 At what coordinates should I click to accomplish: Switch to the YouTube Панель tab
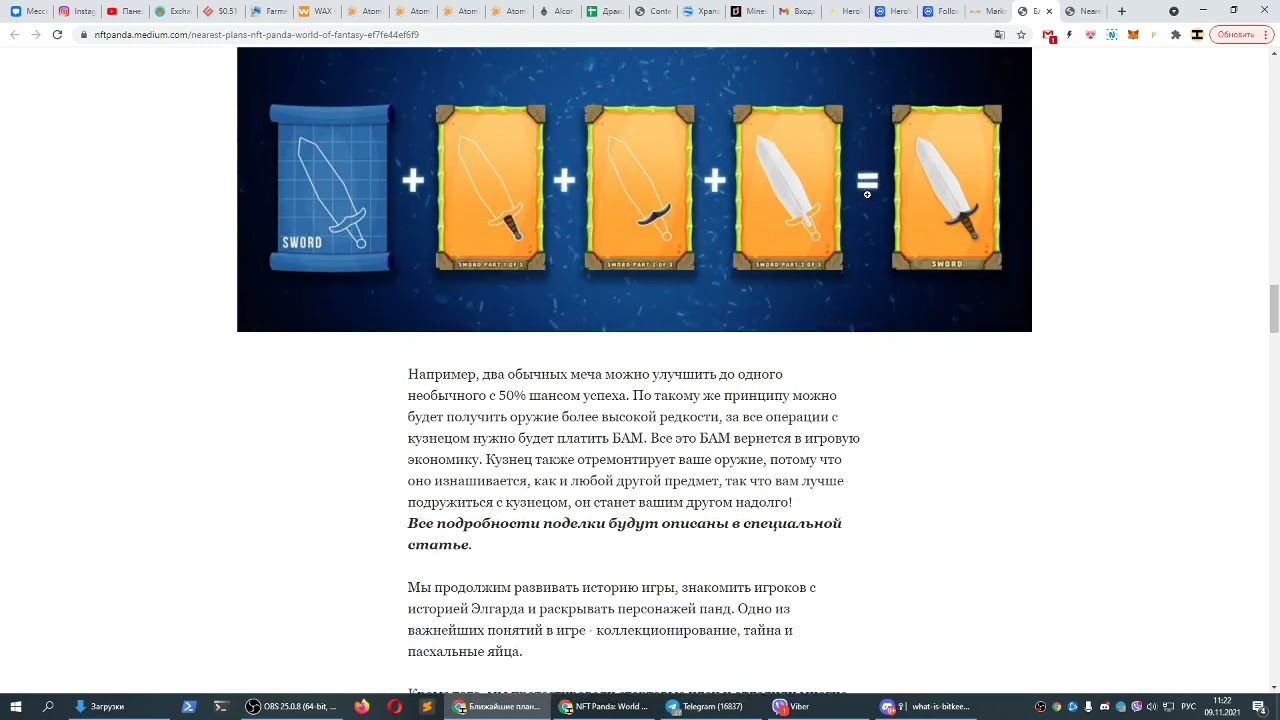[x=124, y=11]
